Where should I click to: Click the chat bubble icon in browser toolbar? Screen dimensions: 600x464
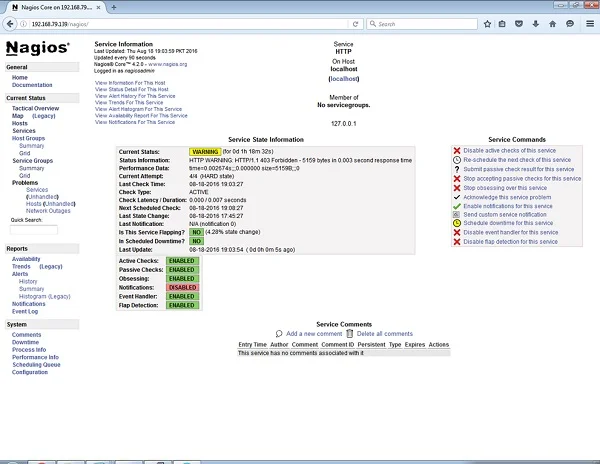570,24
